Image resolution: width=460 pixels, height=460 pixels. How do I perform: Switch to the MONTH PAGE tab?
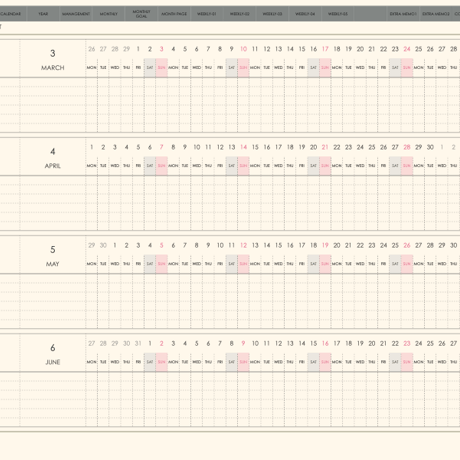[x=174, y=14]
